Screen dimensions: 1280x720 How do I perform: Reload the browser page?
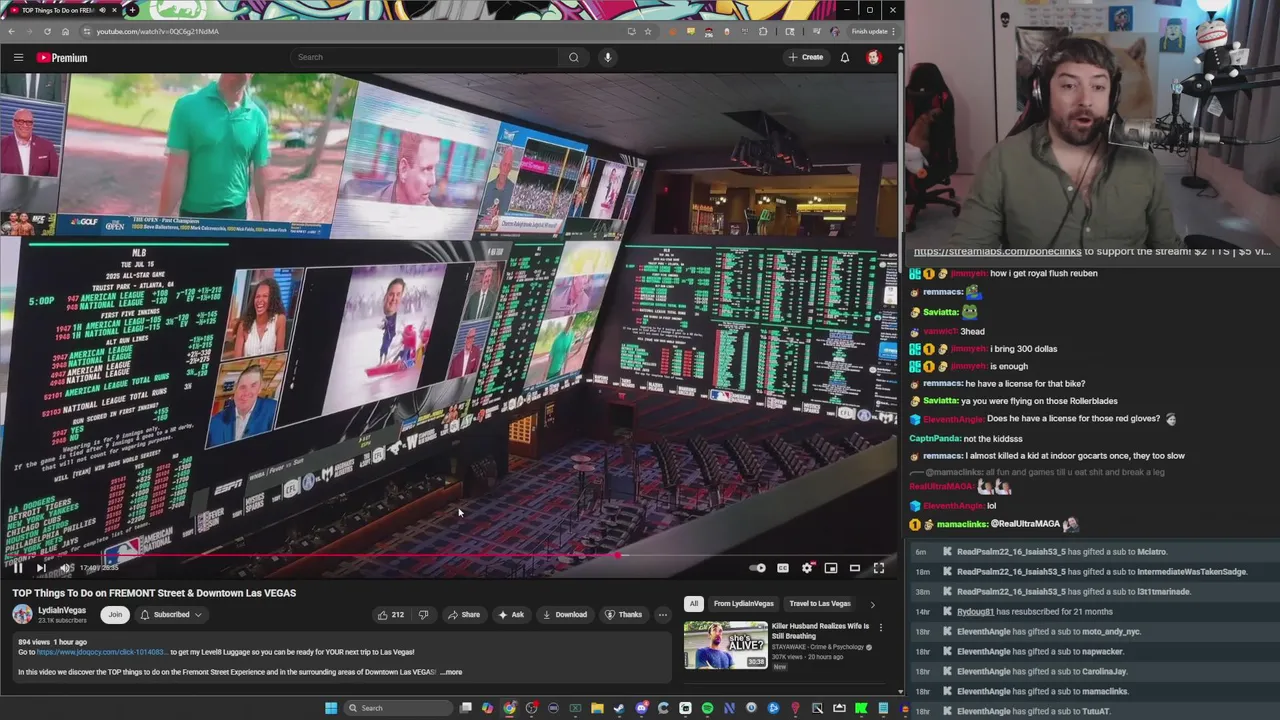[48, 31]
